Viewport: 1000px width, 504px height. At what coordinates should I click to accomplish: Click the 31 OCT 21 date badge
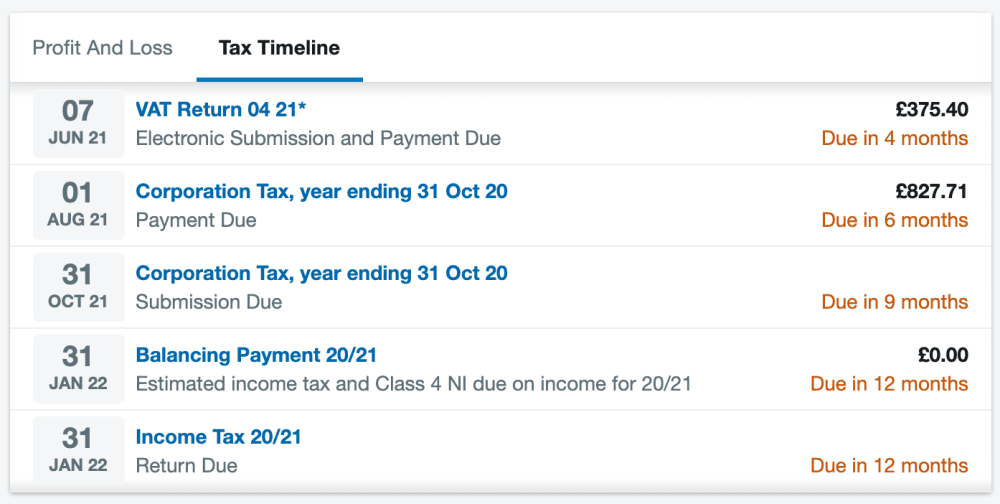pyautogui.click(x=78, y=286)
